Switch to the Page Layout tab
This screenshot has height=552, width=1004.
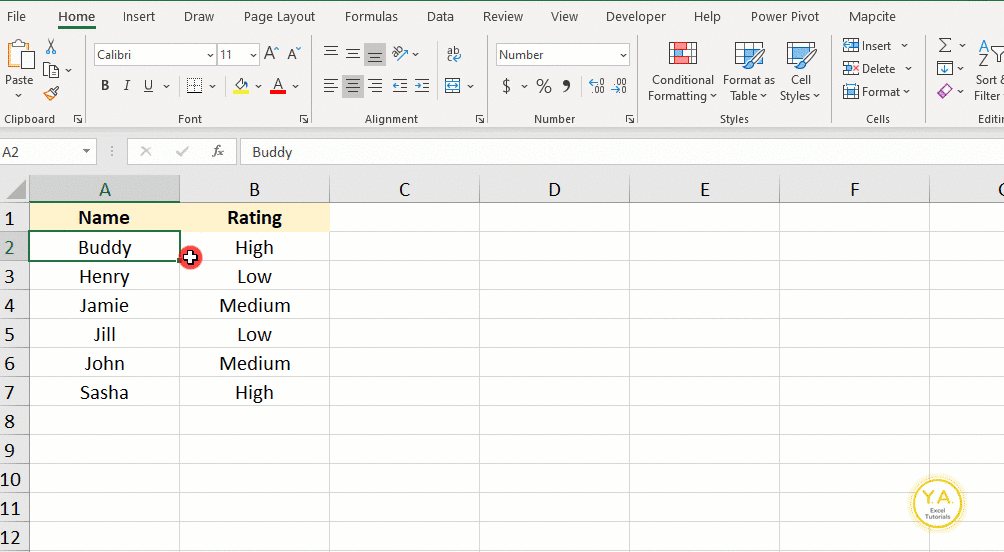point(279,17)
